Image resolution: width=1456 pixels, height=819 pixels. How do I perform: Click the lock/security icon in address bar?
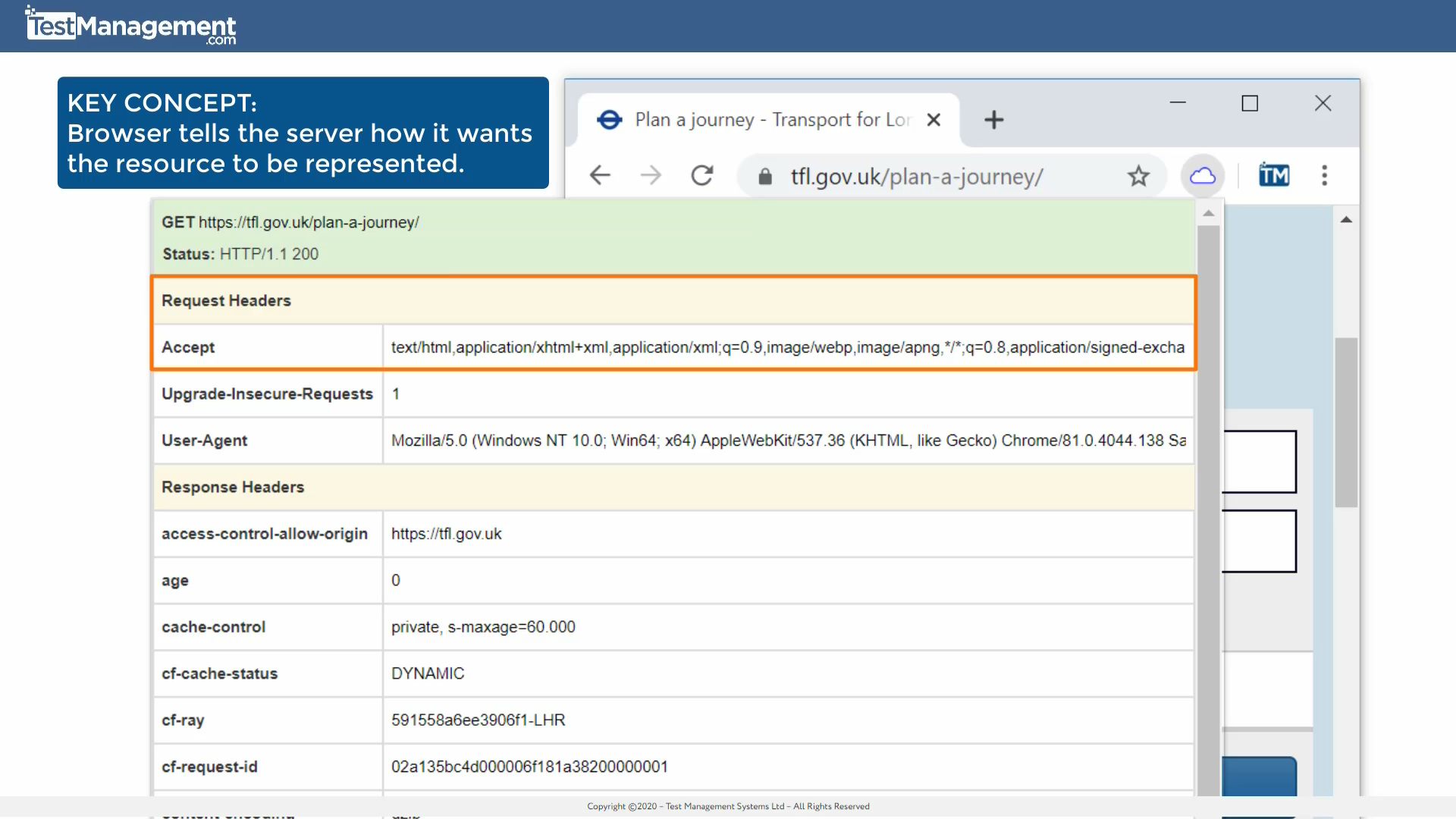[x=764, y=176]
